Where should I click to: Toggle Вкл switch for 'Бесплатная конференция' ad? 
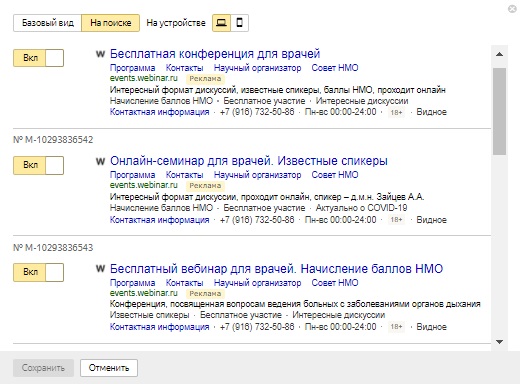[x=38, y=58]
